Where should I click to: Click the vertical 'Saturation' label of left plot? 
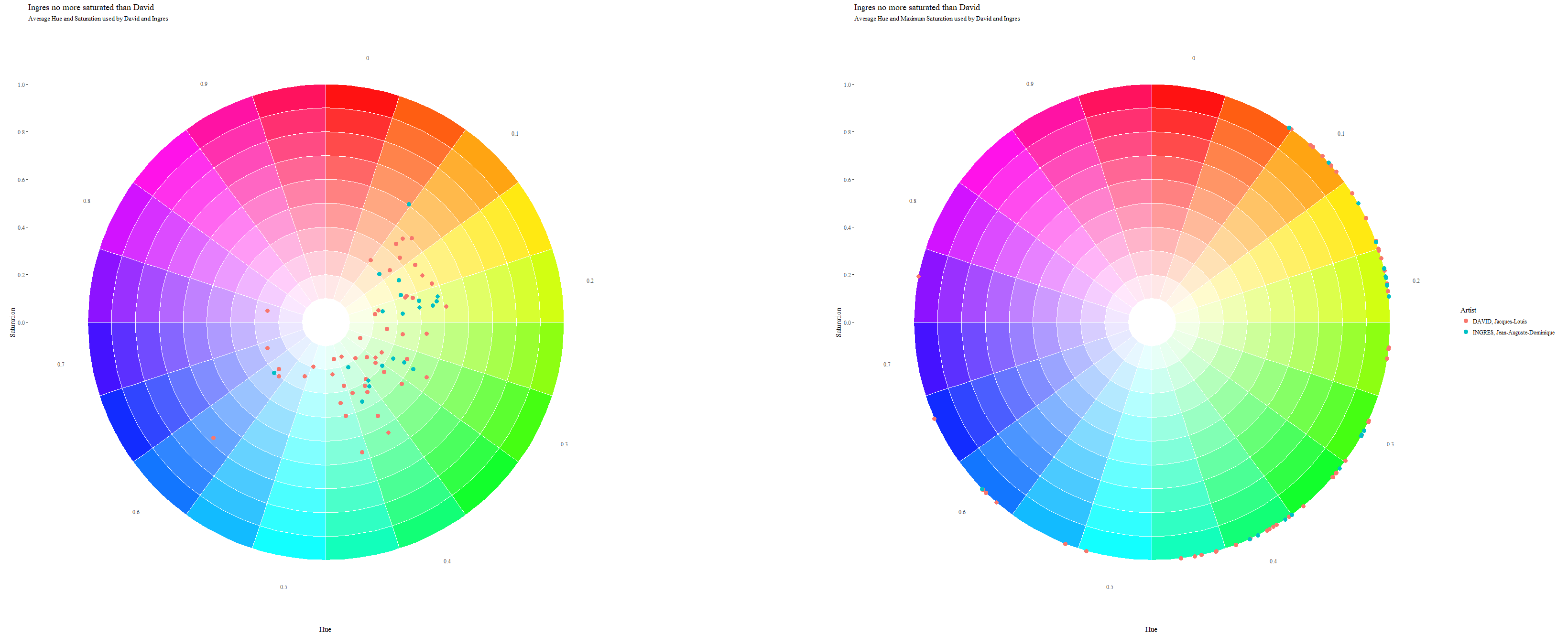[13, 323]
